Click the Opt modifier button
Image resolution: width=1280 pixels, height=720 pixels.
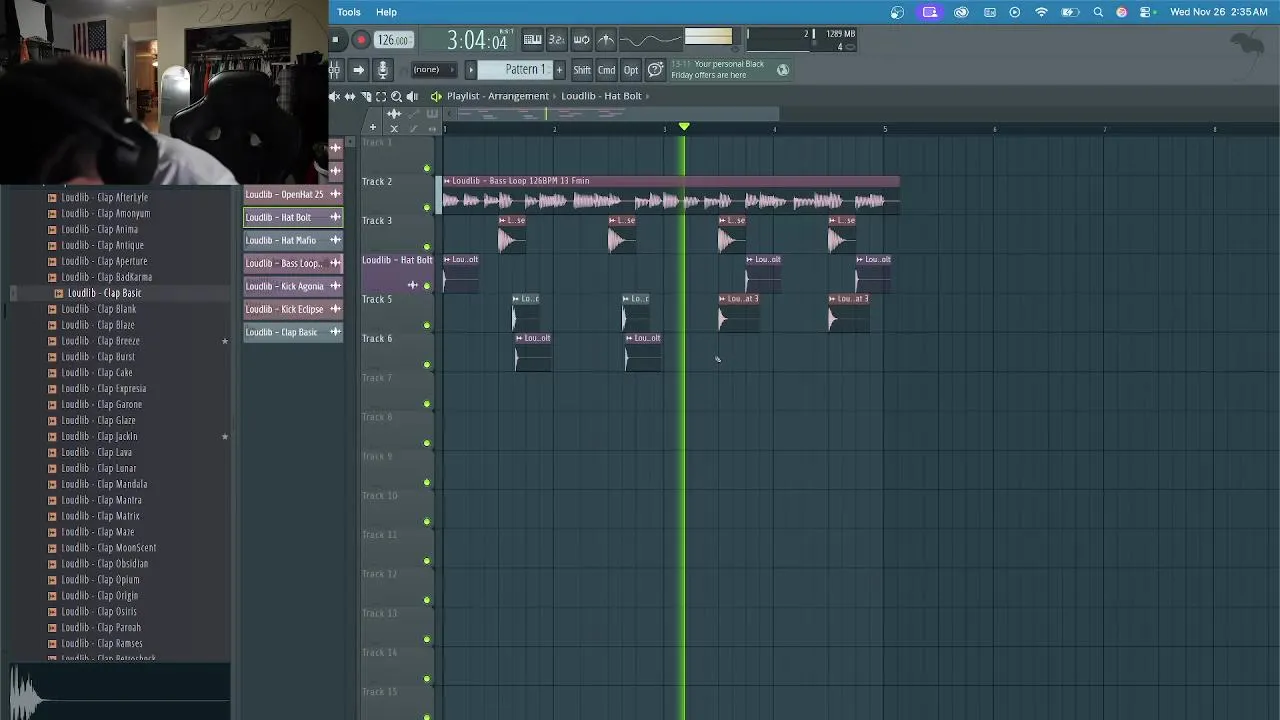pos(631,70)
